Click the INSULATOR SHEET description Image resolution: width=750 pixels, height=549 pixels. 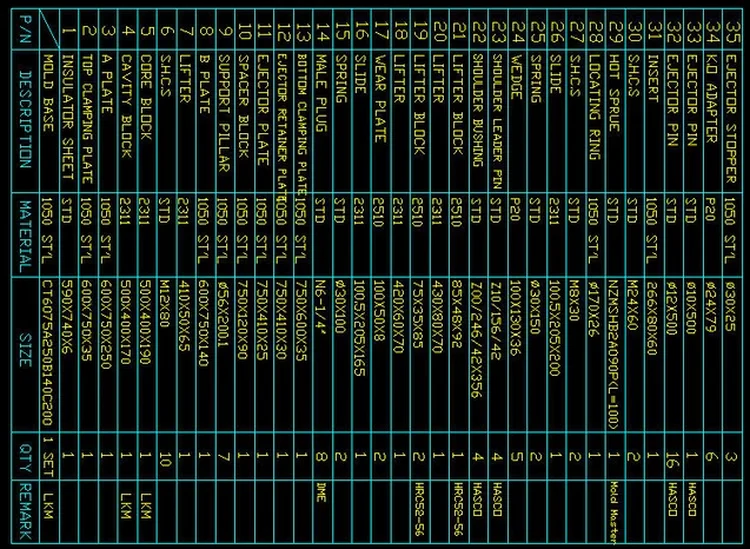click(x=68, y=117)
